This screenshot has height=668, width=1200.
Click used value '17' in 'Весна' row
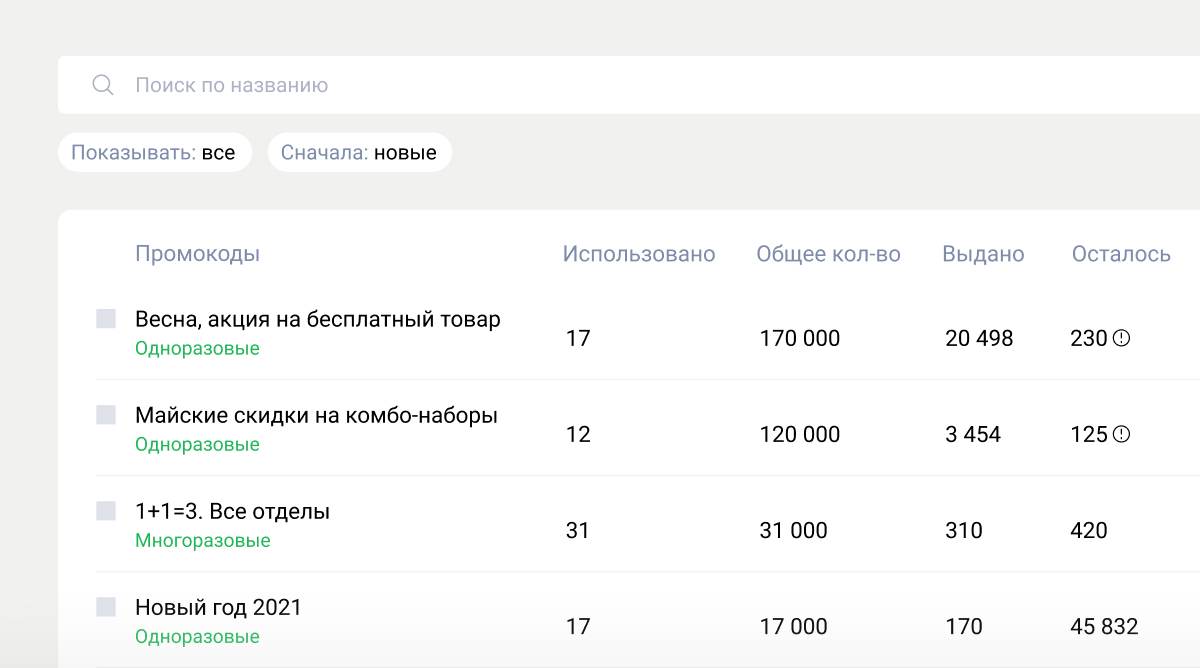pyautogui.click(x=578, y=338)
